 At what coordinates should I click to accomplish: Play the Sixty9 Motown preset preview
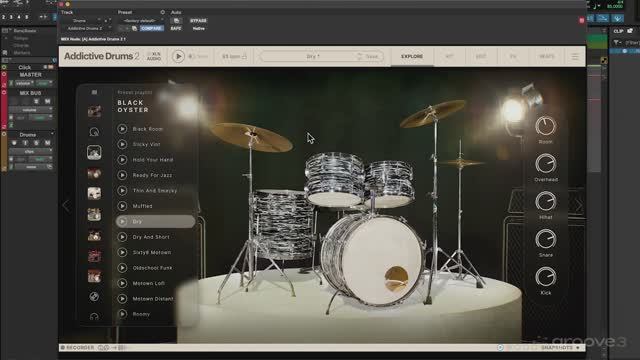coord(122,252)
